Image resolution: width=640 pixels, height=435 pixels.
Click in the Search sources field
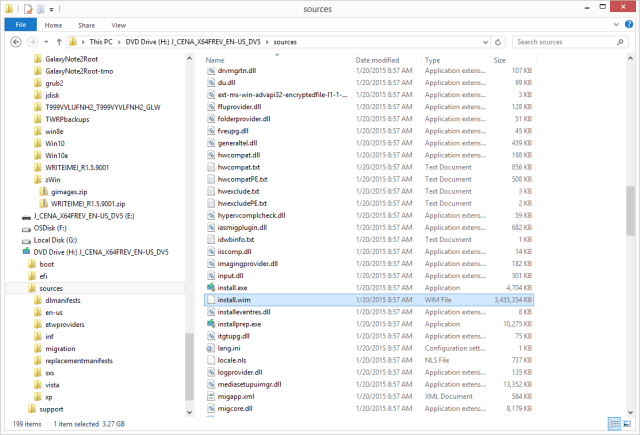[565, 42]
